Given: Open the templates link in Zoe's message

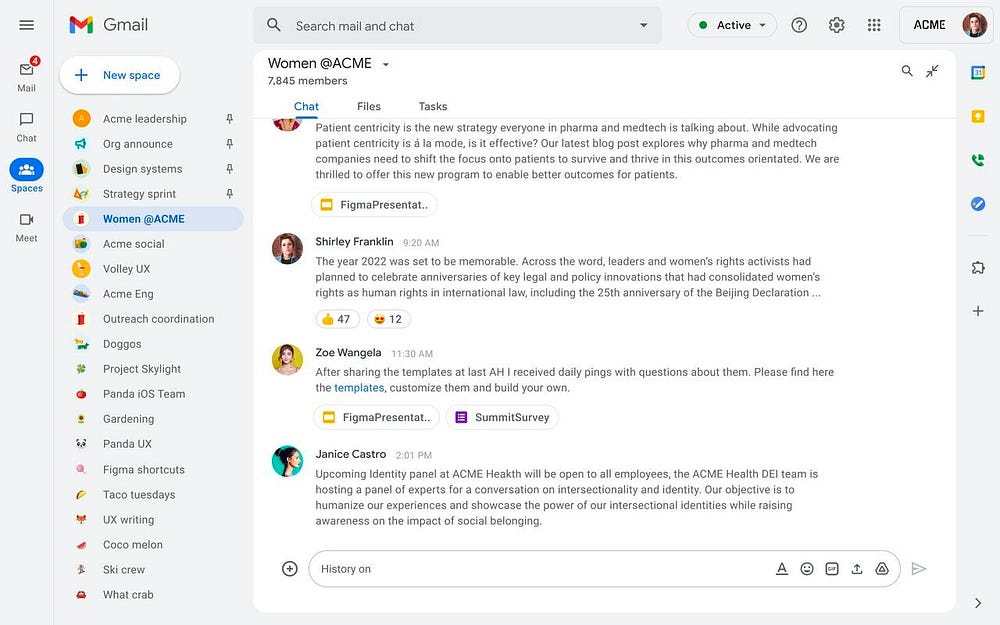Looking at the screenshot, I should pyautogui.click(x=359, y=388).
